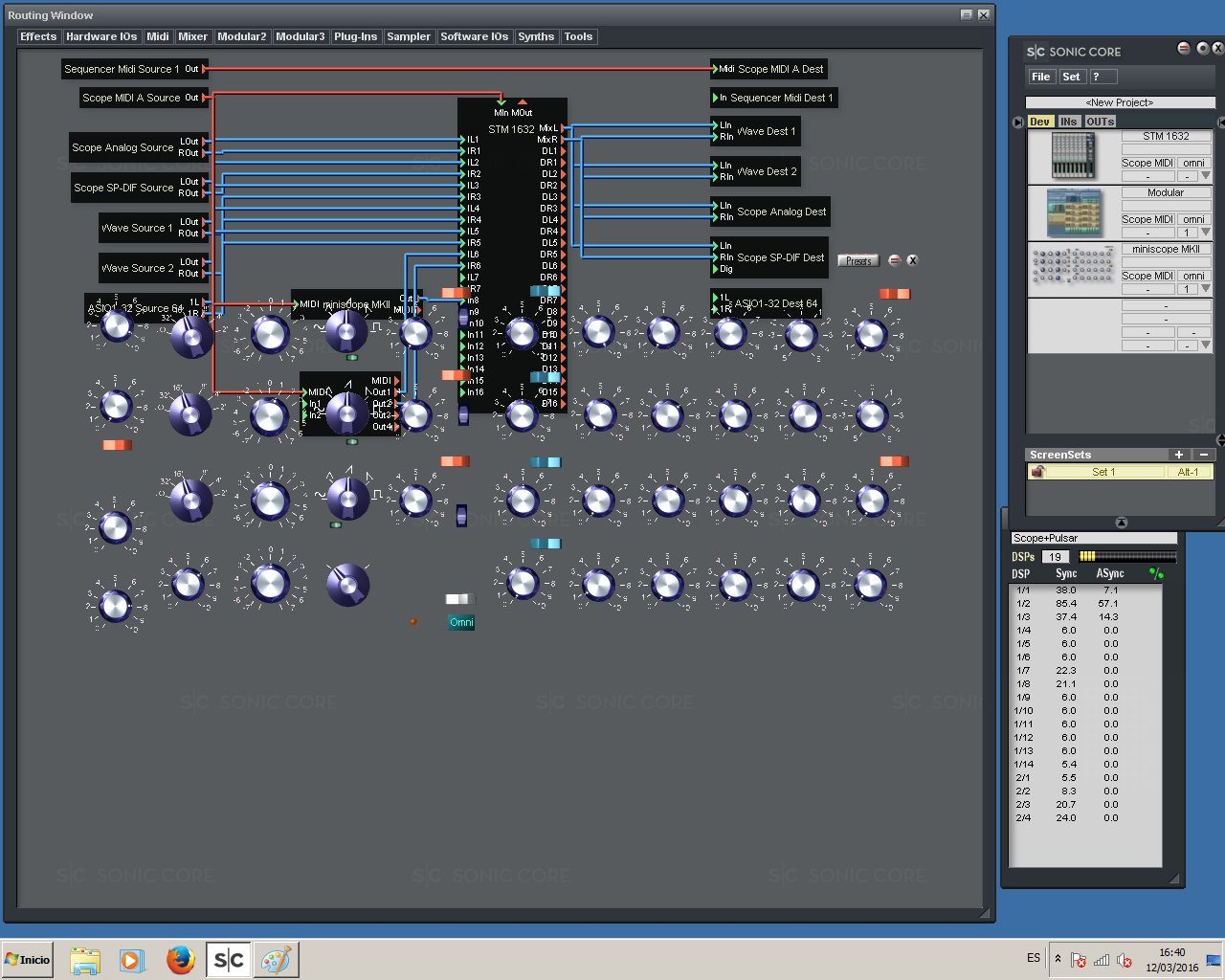The width and height of the screenshot is (1225, 980).
Task: Click the In pin of Sequencer Midi Dest 1
Action: (715, 98)
